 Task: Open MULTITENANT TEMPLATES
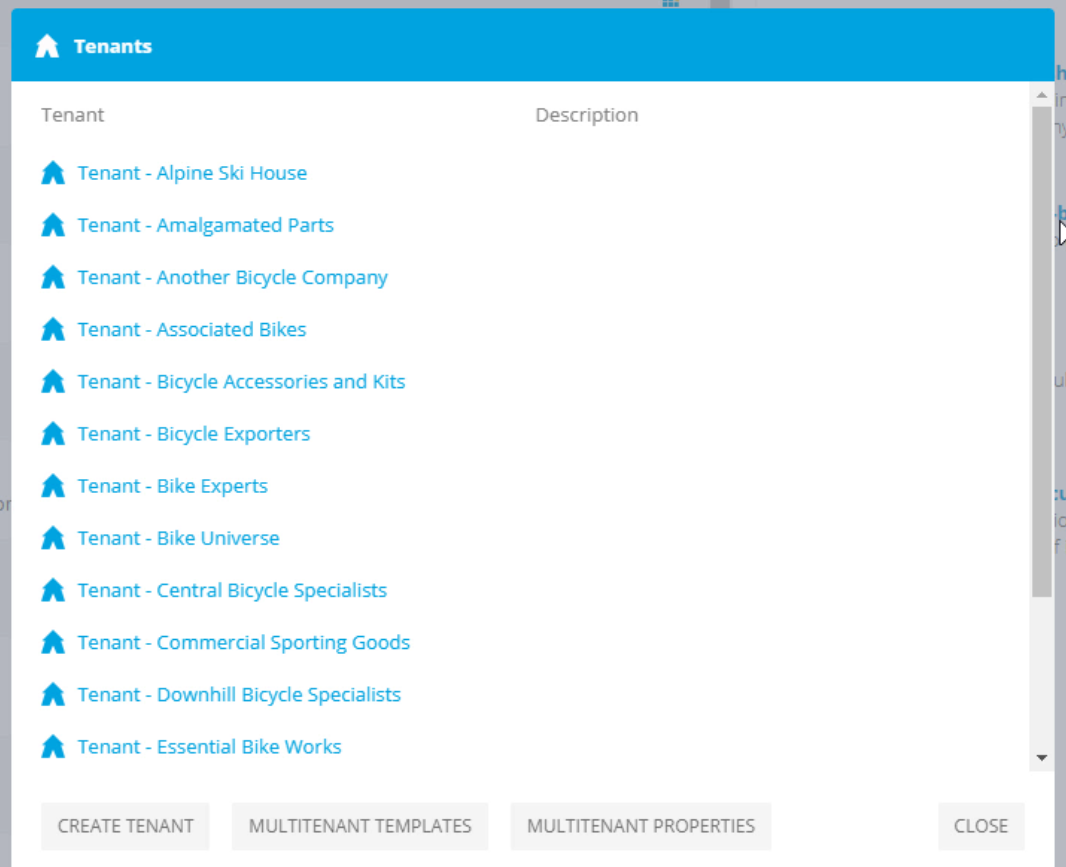[x=359, y=826]
